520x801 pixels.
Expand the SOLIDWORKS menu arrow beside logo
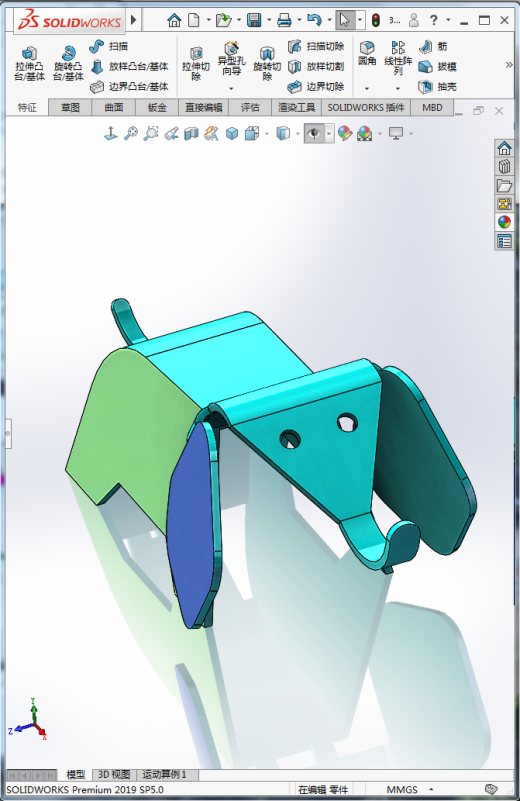[134, 20]
